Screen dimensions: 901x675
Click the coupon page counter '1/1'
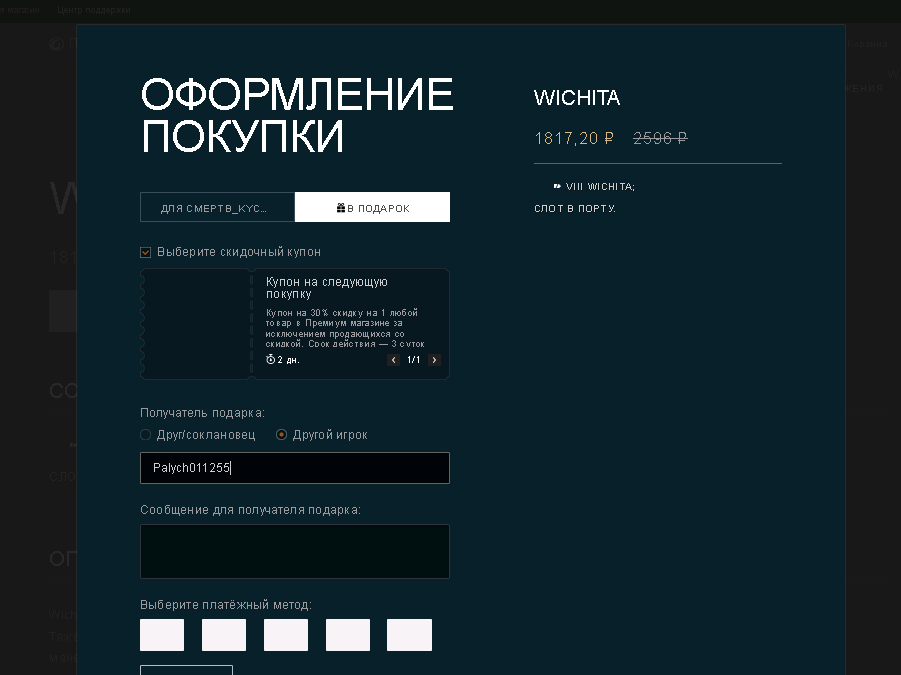[414, 360]
